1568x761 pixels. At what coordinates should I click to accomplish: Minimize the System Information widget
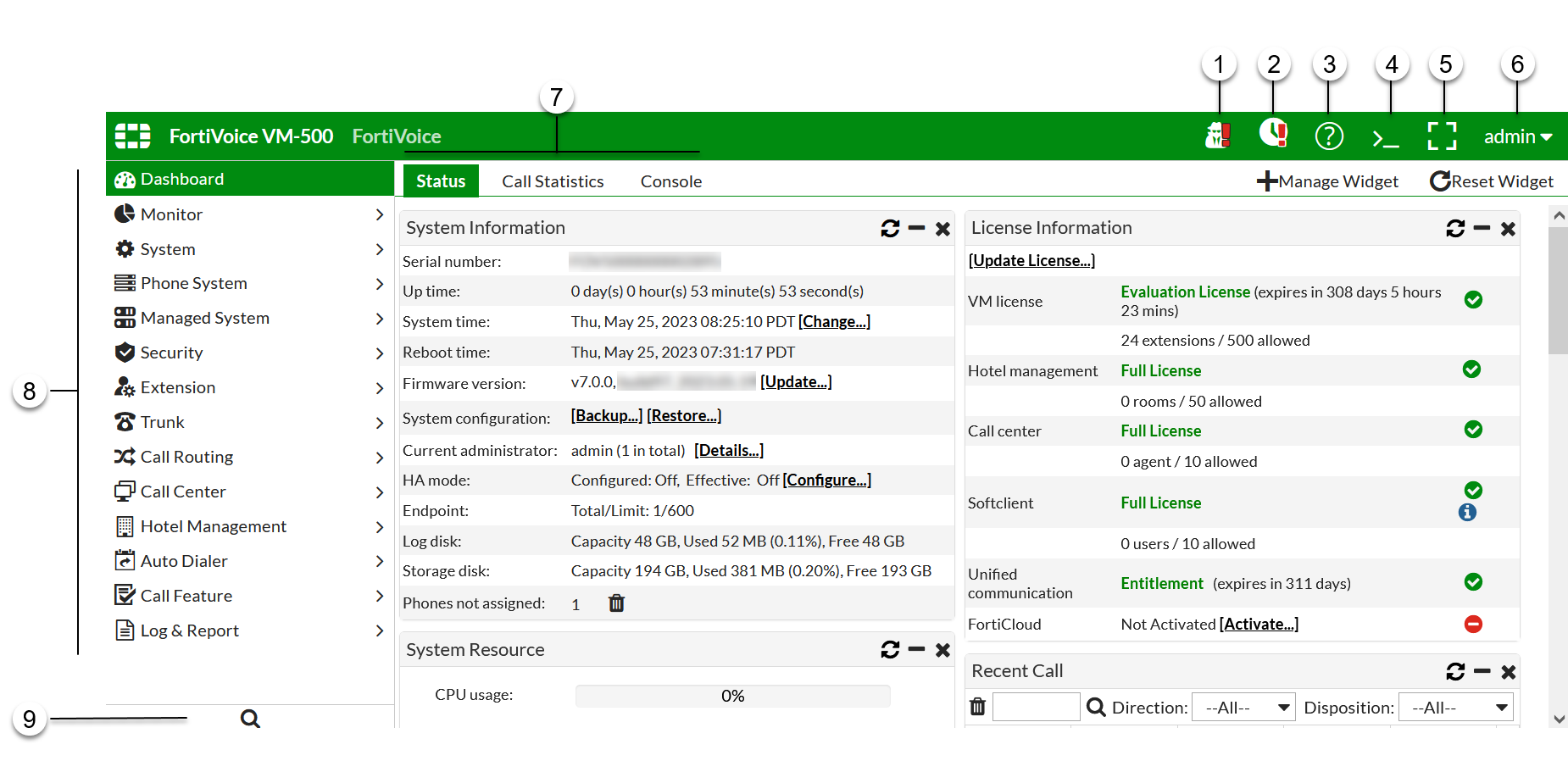(916, 228)
